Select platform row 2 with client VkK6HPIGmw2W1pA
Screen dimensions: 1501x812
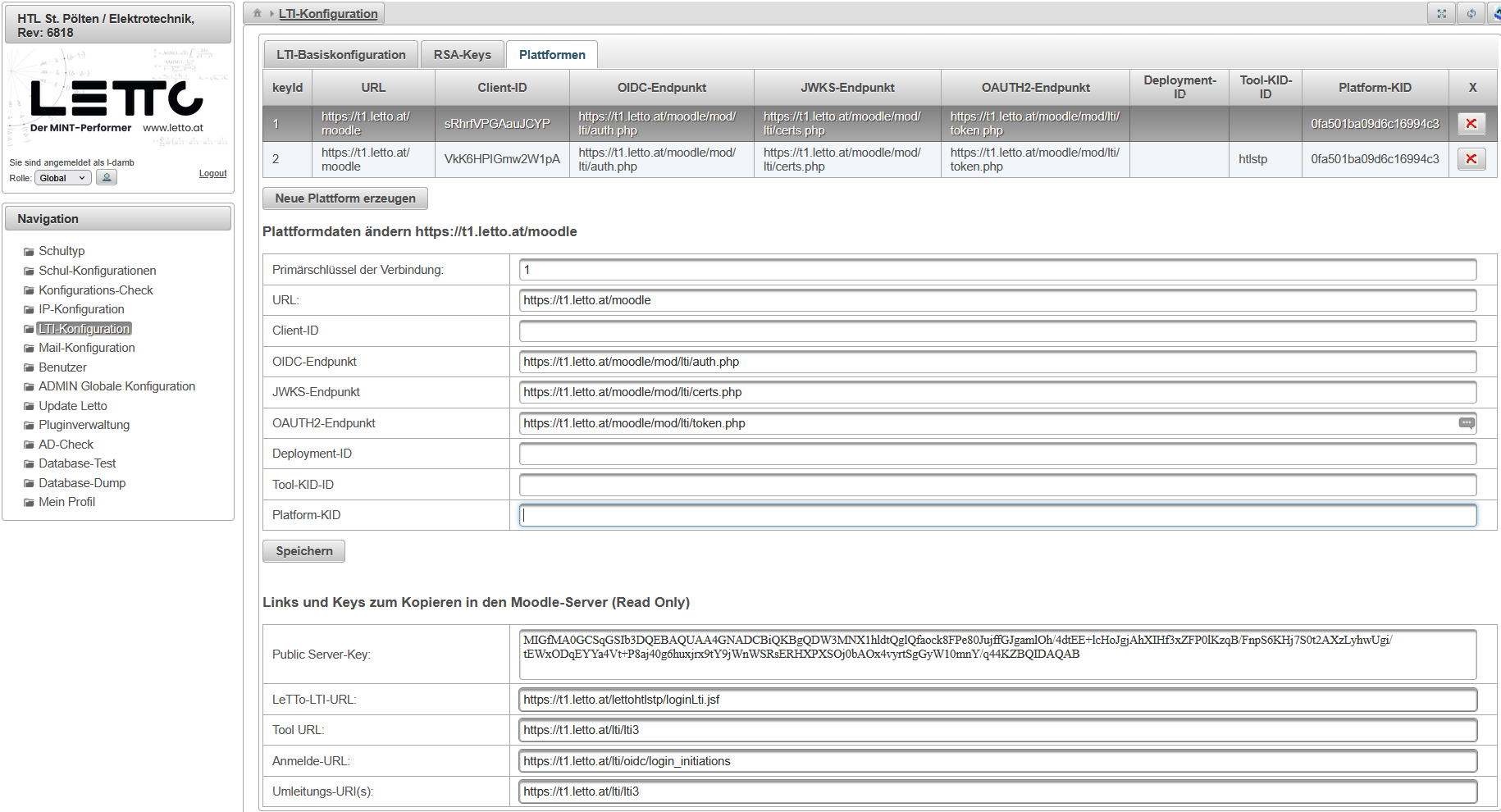(502, 159)
